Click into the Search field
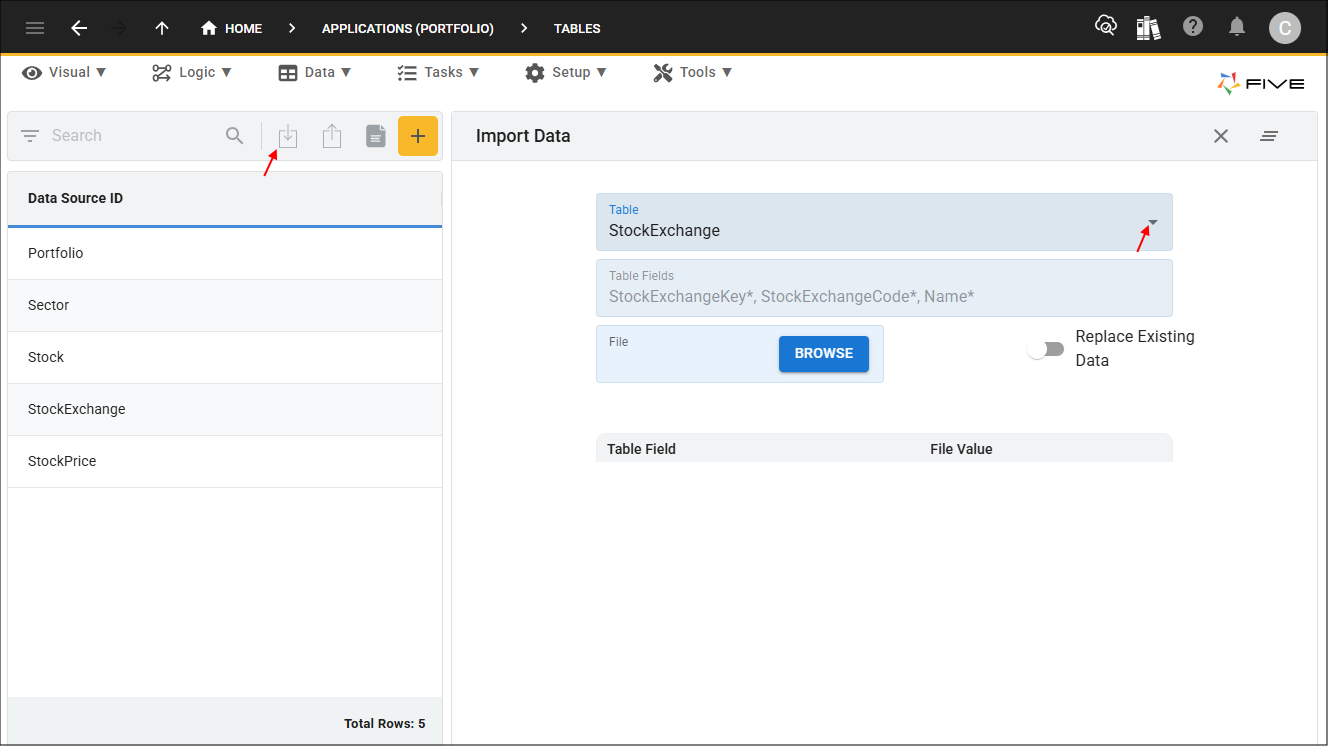The width and height of the screenshot is (1328, 746). [130, 136]
